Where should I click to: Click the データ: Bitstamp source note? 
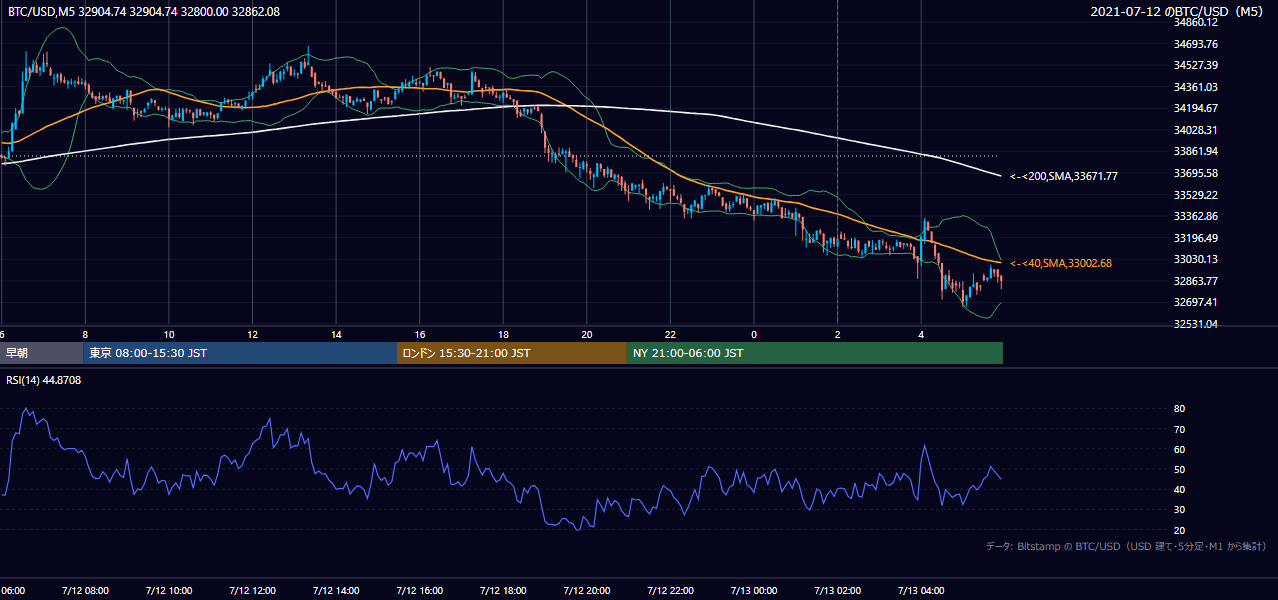(x=1127, y=546)
